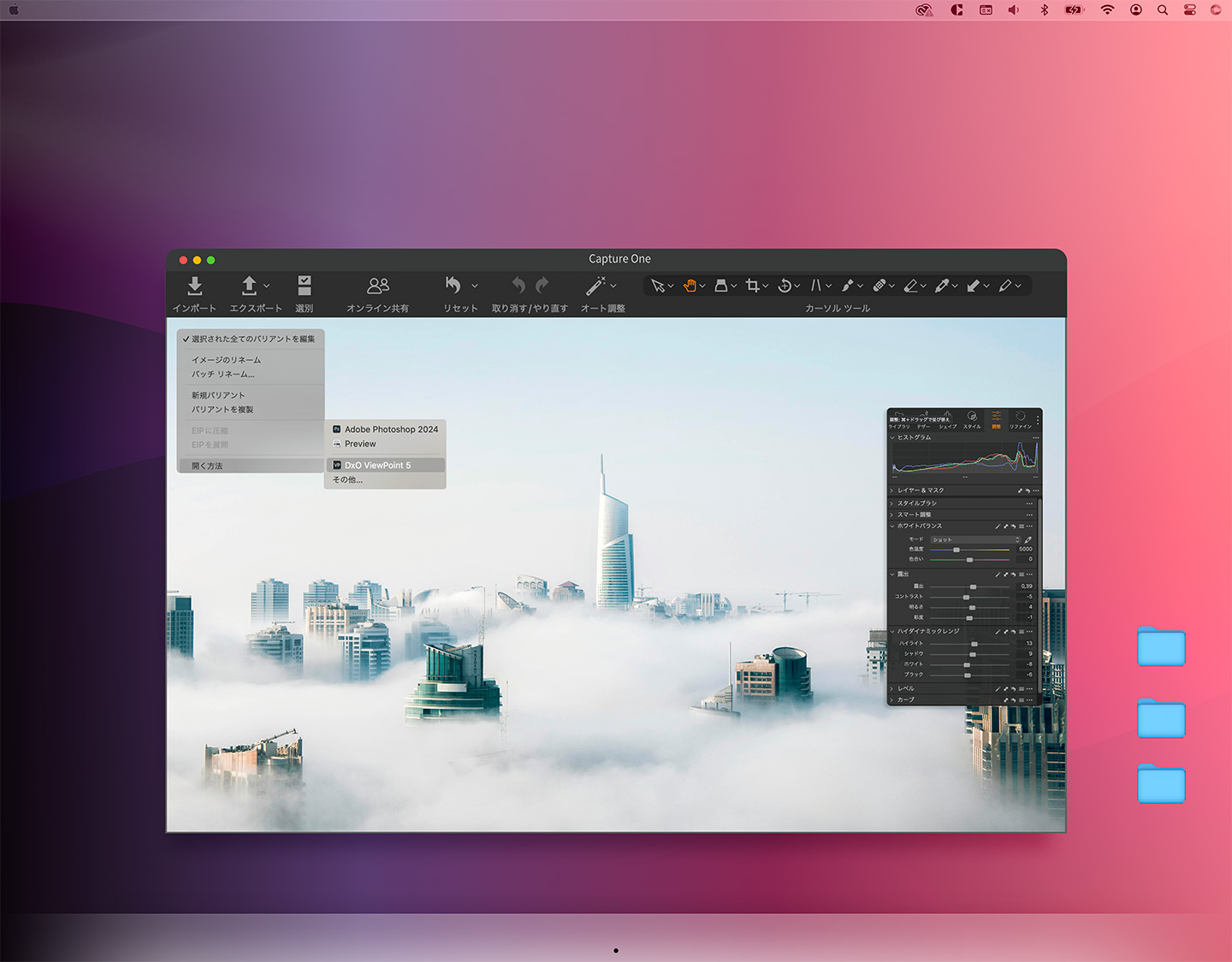Click the インポート (Import) toolbar icon
Image resolution: width=1232 pixels, height=962 pixels.
[194, 286]
